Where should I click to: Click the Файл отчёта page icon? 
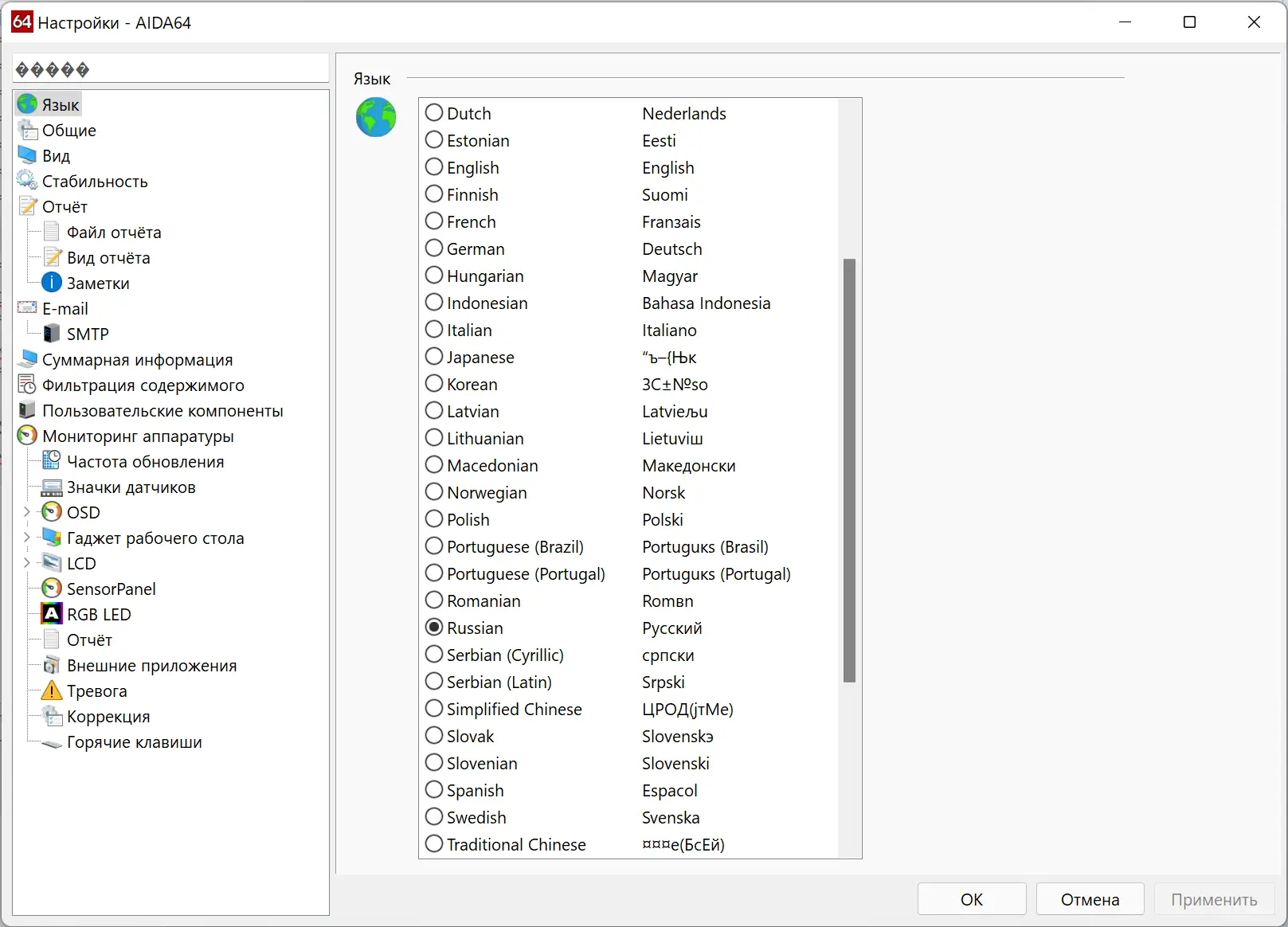52,232
